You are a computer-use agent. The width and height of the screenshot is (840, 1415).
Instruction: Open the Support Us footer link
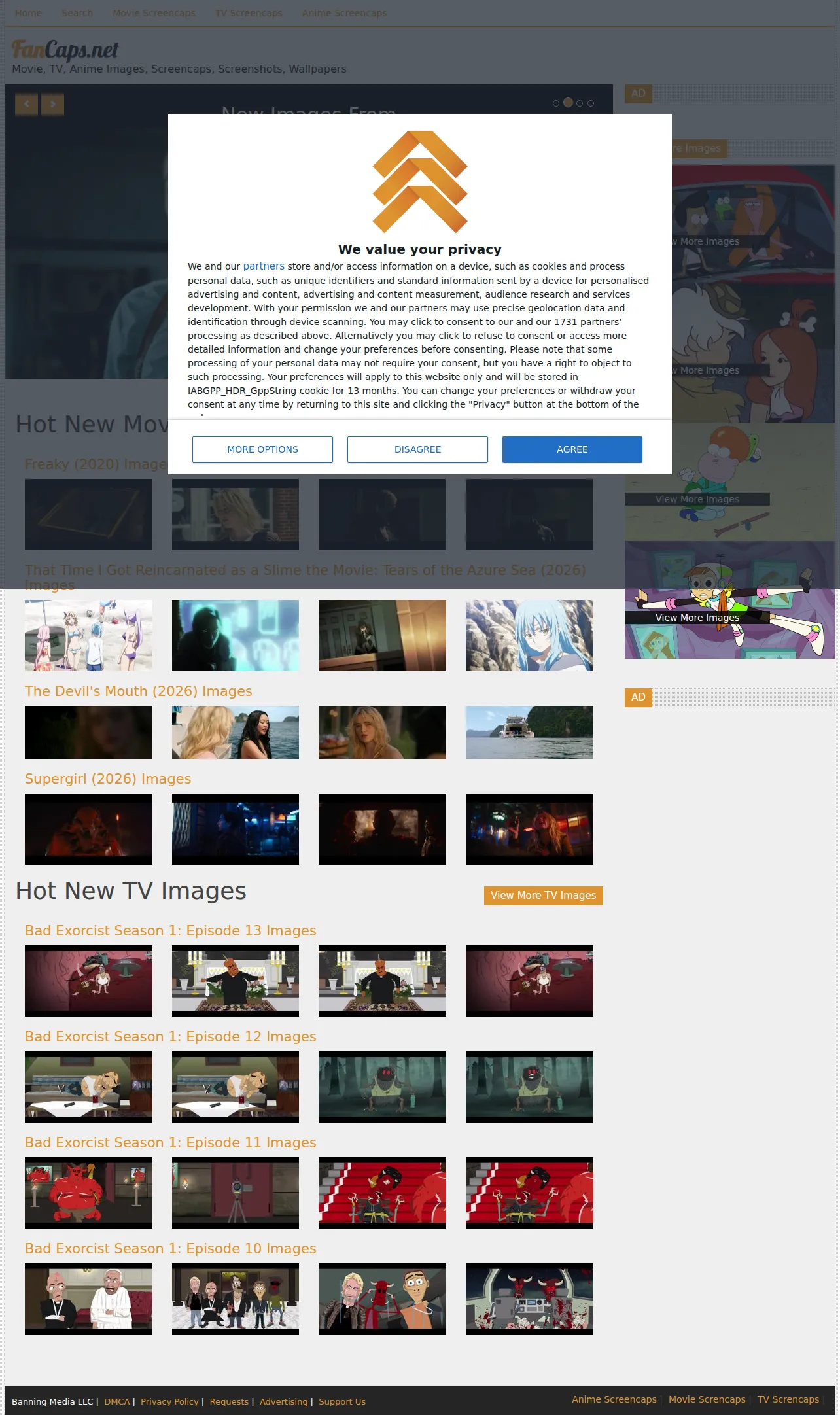[342, 1401]
